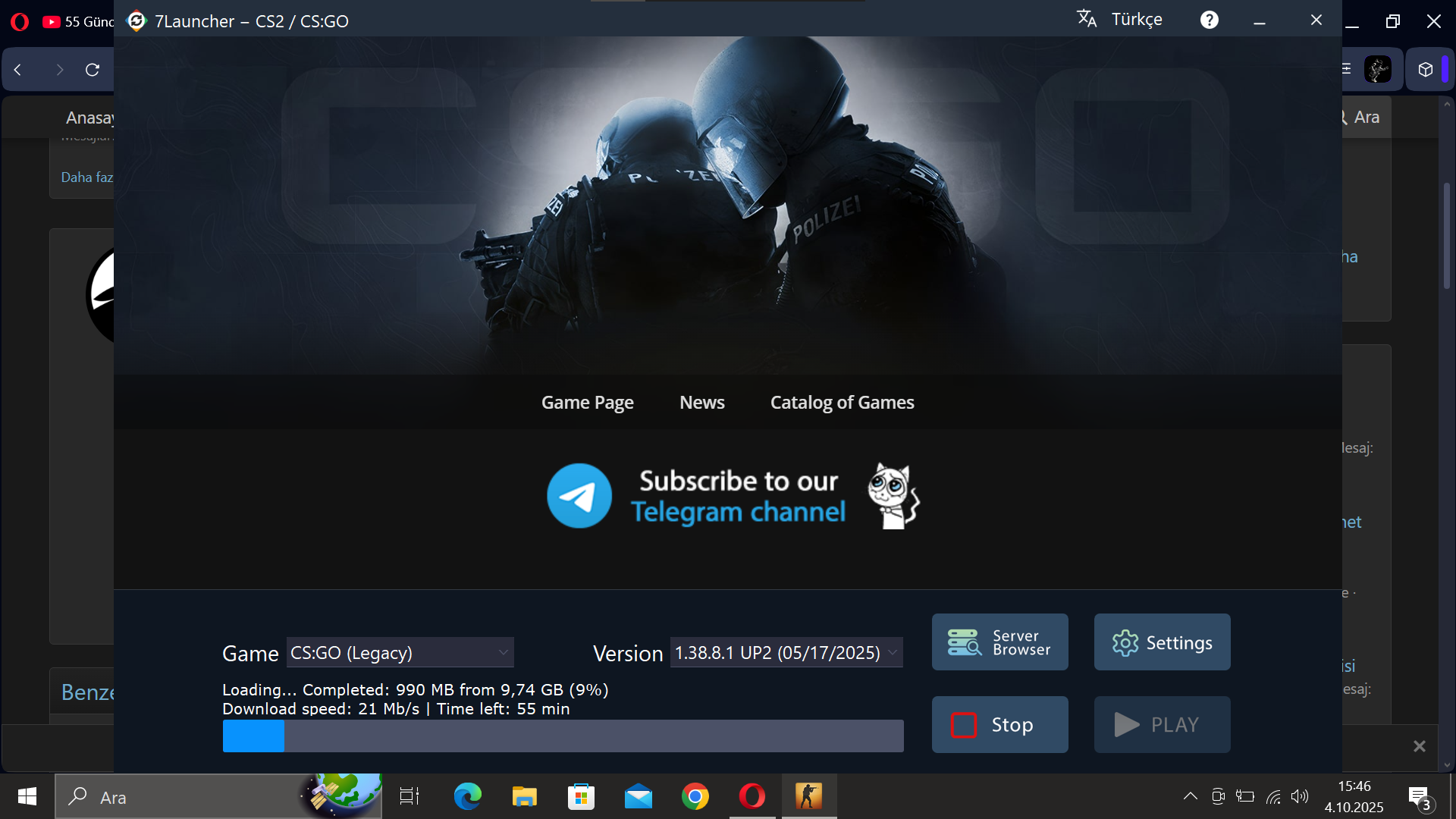The image size is (1456, 819).
Task: Stop the current download
Action: [999, 725]
